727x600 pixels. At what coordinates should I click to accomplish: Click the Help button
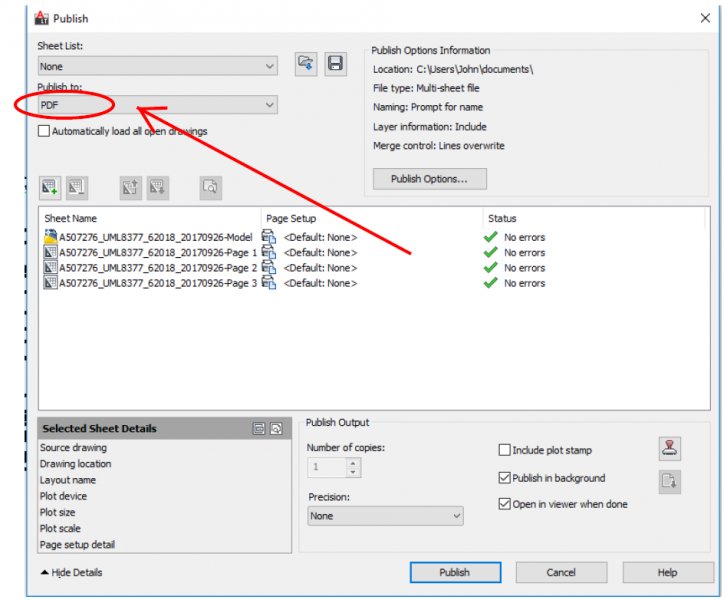click(667, 572)
